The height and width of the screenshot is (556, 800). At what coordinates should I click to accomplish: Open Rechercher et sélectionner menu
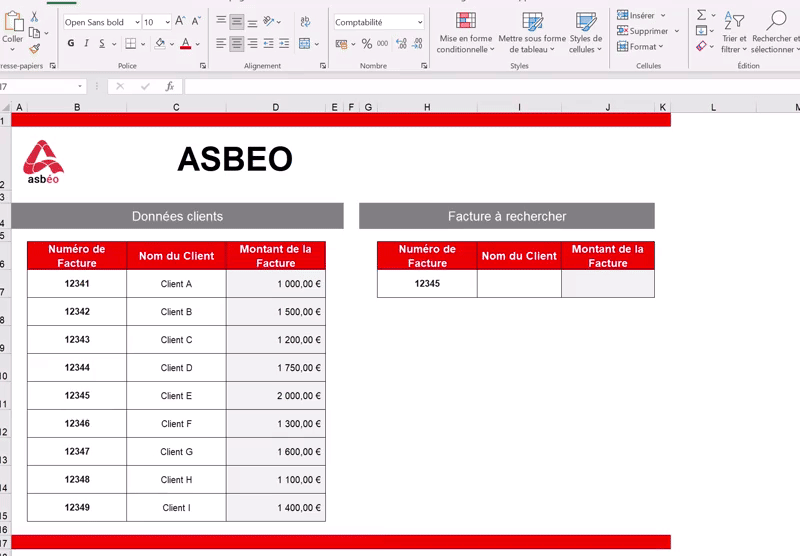tap(776, 32)
